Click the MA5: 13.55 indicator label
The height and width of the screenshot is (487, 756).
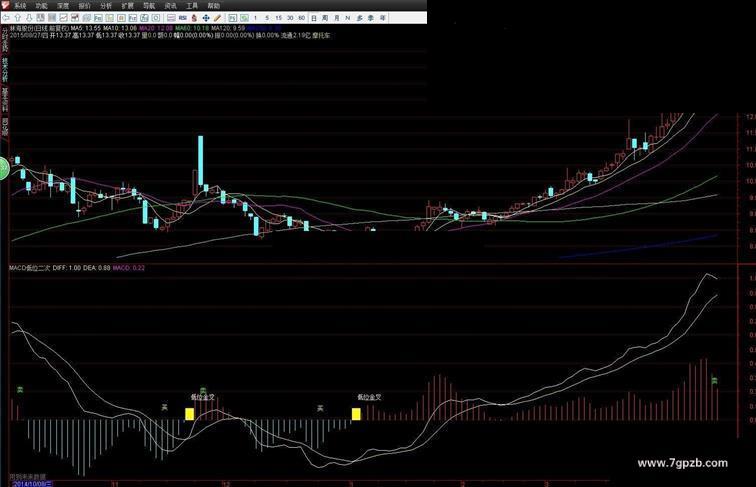85,28
